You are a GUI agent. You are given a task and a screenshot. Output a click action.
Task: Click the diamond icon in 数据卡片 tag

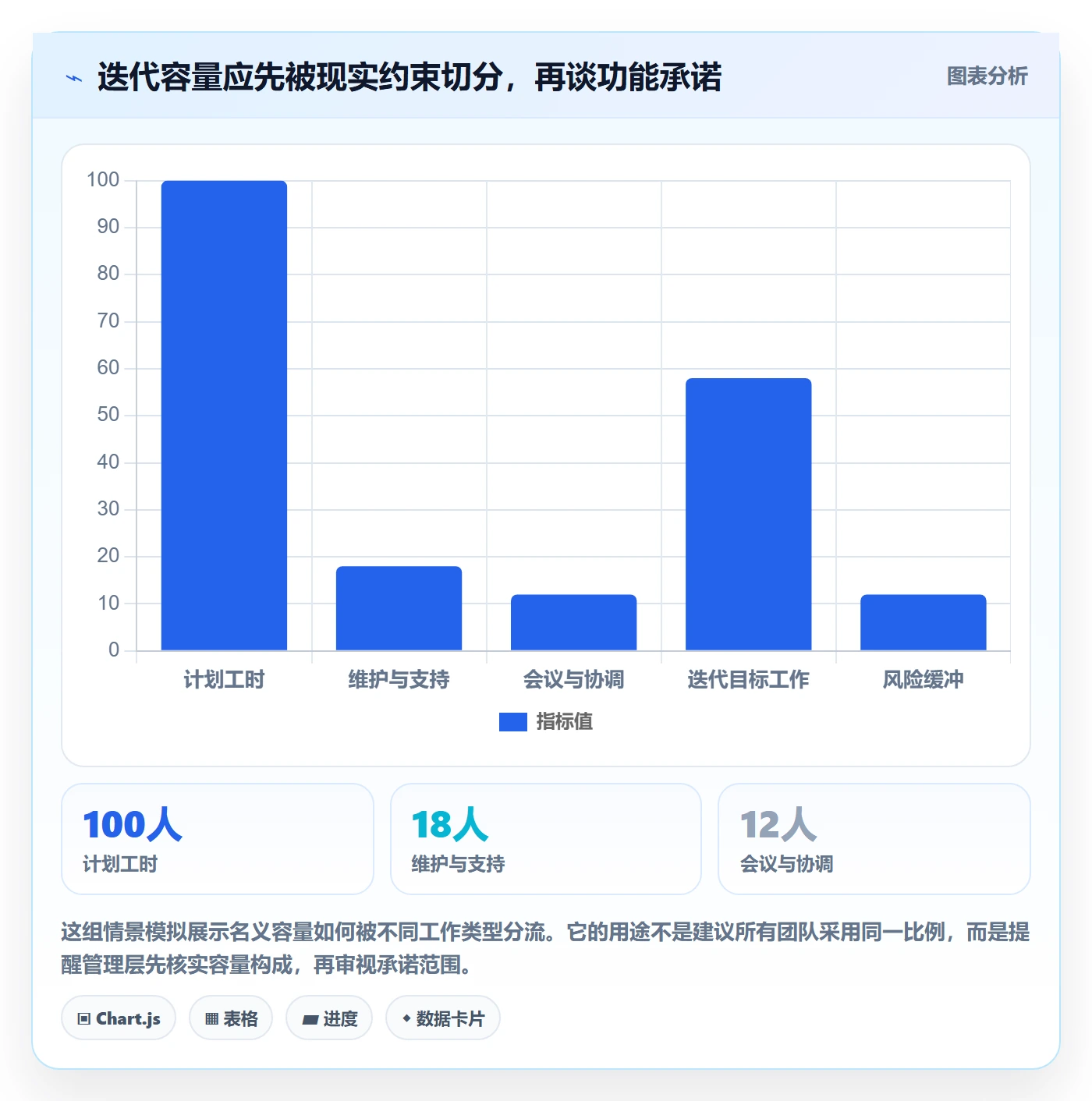coord(406,1018)
